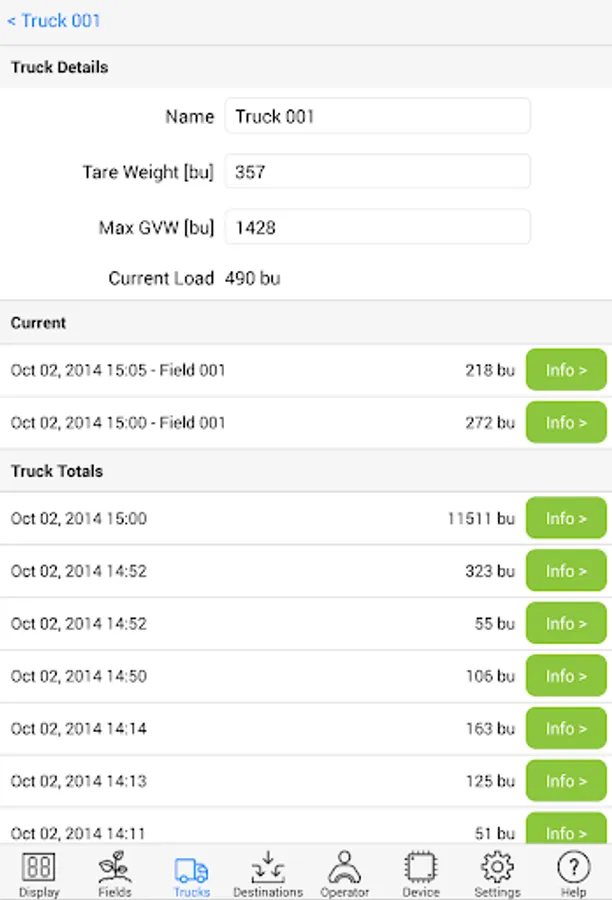The image size is (612, 900).
Task: Click the Name input field
Action: (377, 116)
